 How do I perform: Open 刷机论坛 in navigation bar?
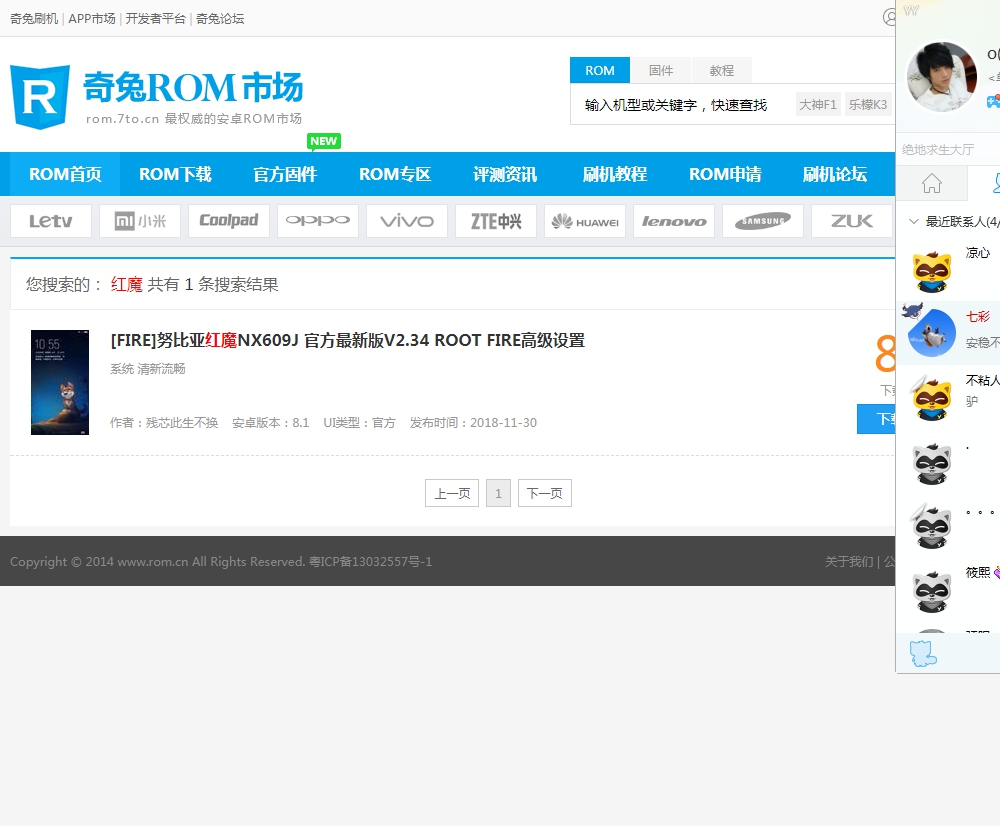835,174
